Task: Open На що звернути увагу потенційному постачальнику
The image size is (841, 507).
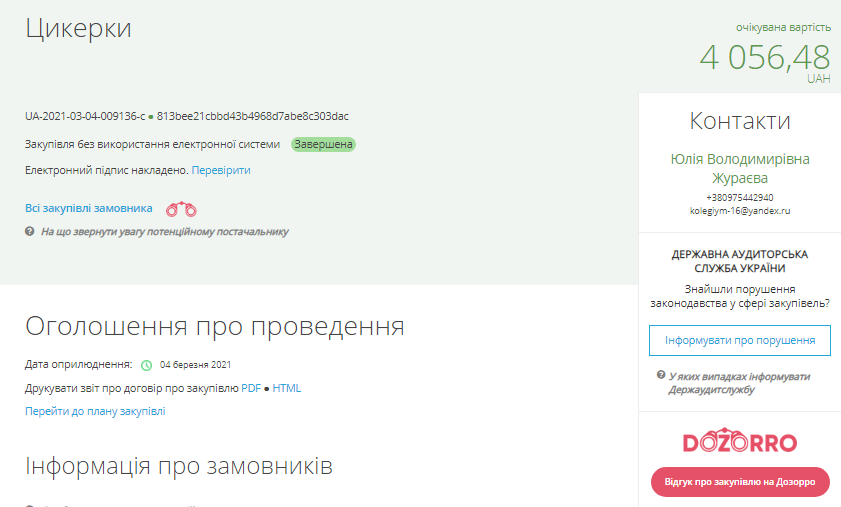Action: 164,231
